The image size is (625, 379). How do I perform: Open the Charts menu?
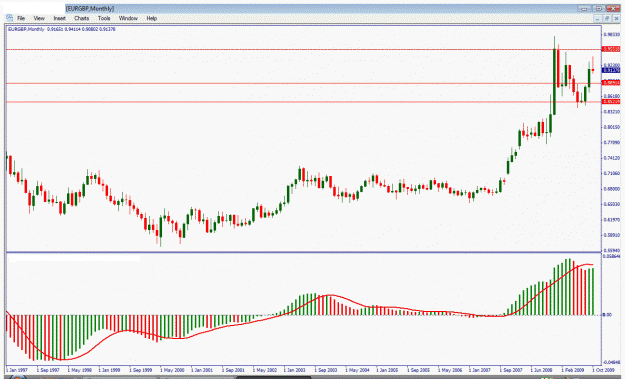tap(81, 18)
